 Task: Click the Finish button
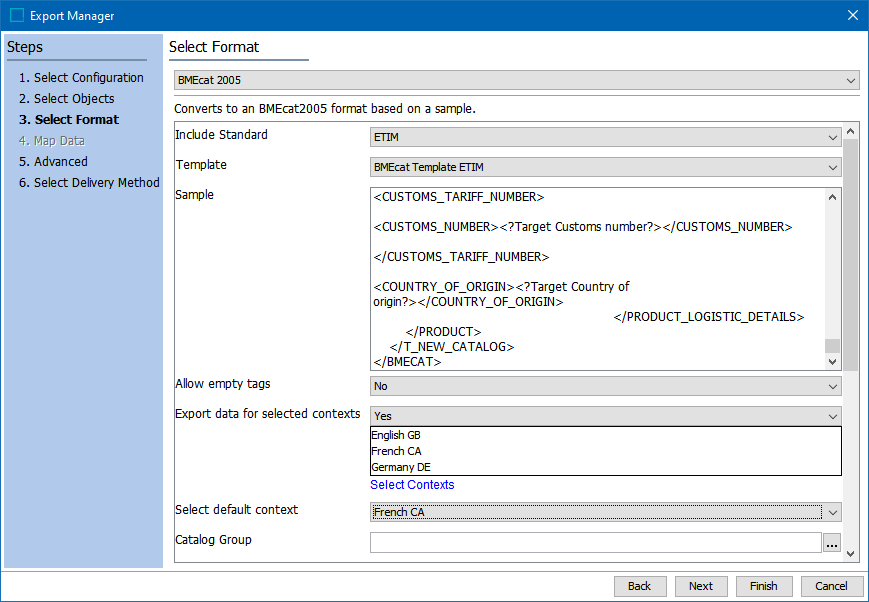pos(764,586)
